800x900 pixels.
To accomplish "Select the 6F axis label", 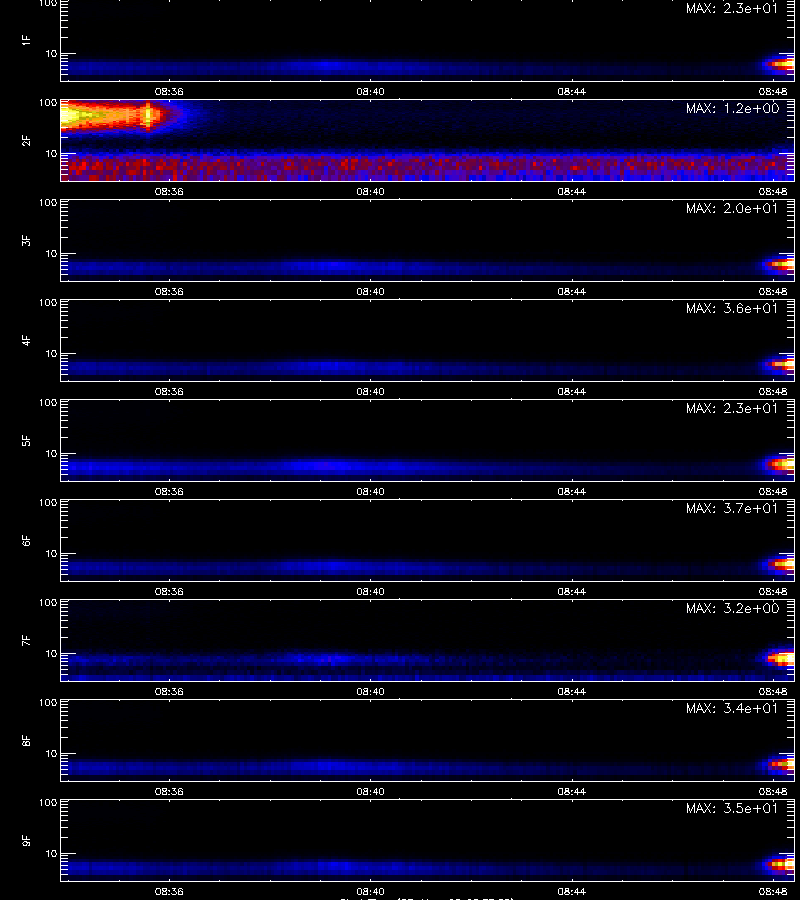I will pos(26,540).
